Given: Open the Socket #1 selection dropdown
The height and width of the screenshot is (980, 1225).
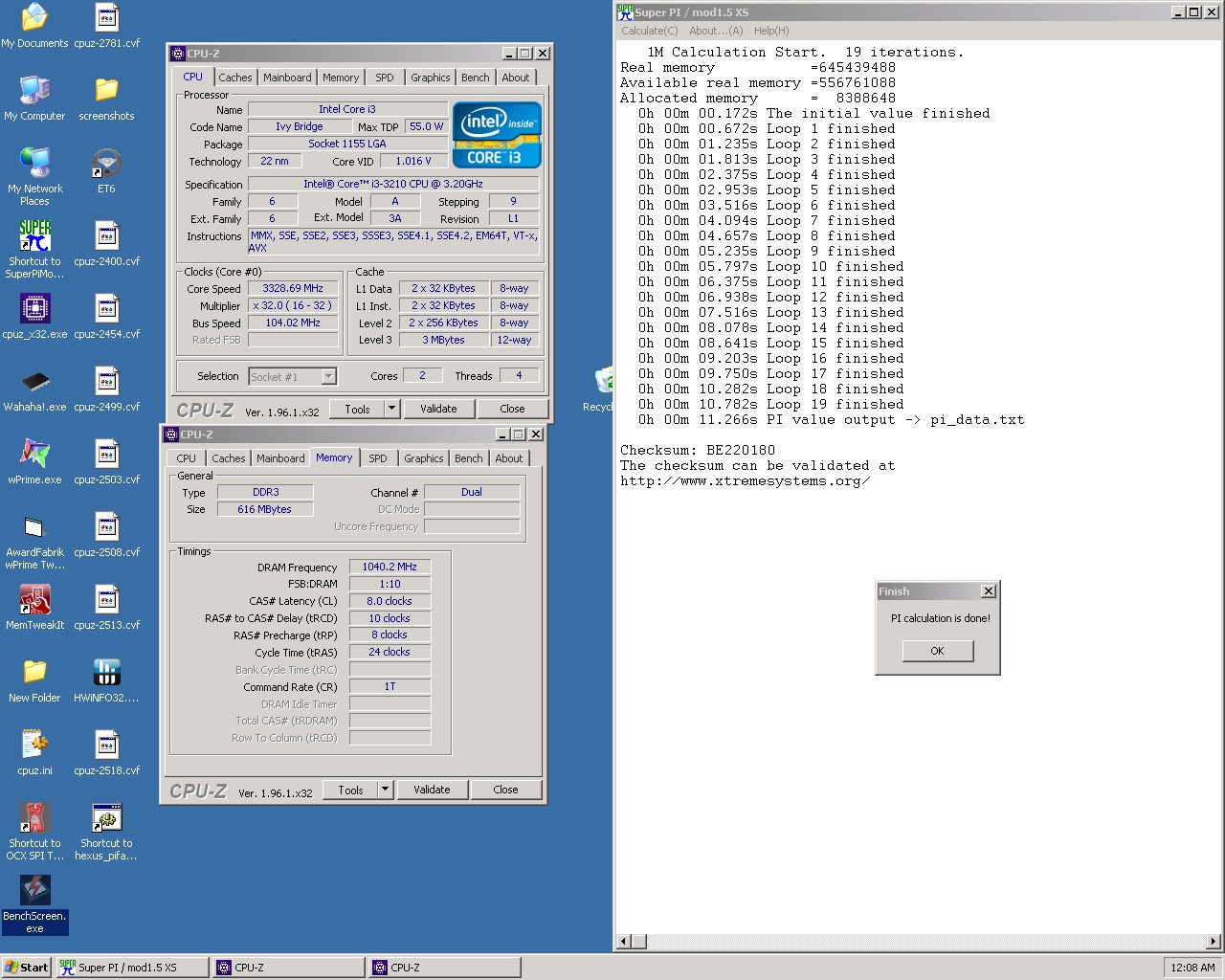Looking at the screenshot, I should click(292, 377).
